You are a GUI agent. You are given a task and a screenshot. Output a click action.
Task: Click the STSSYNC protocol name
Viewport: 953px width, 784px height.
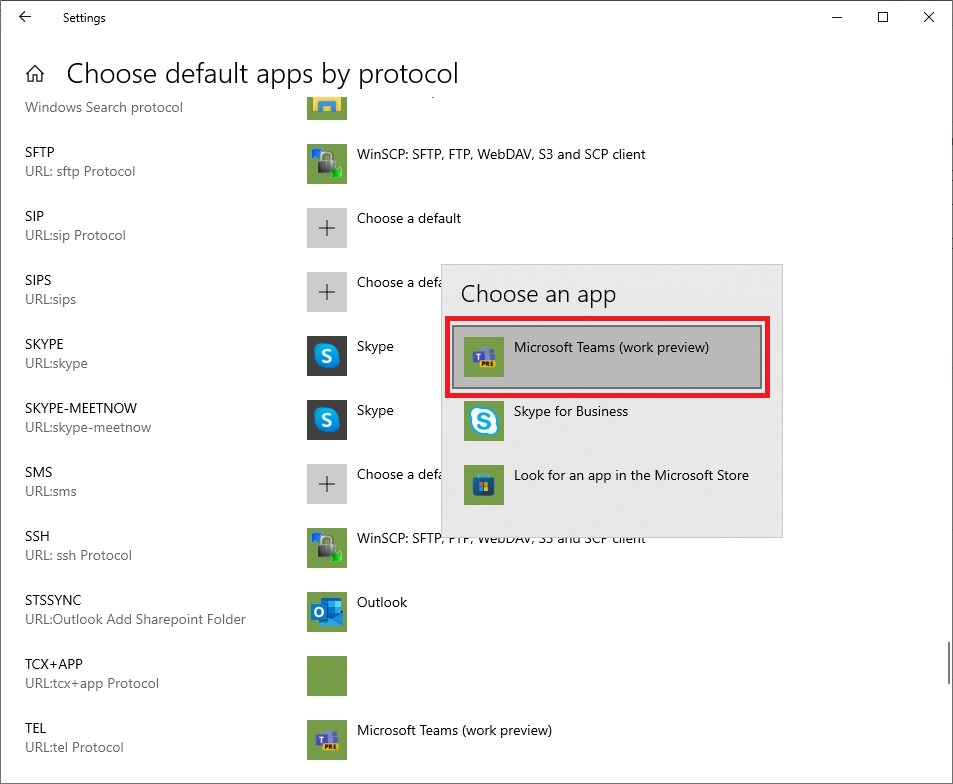click(x=53, y=600)
